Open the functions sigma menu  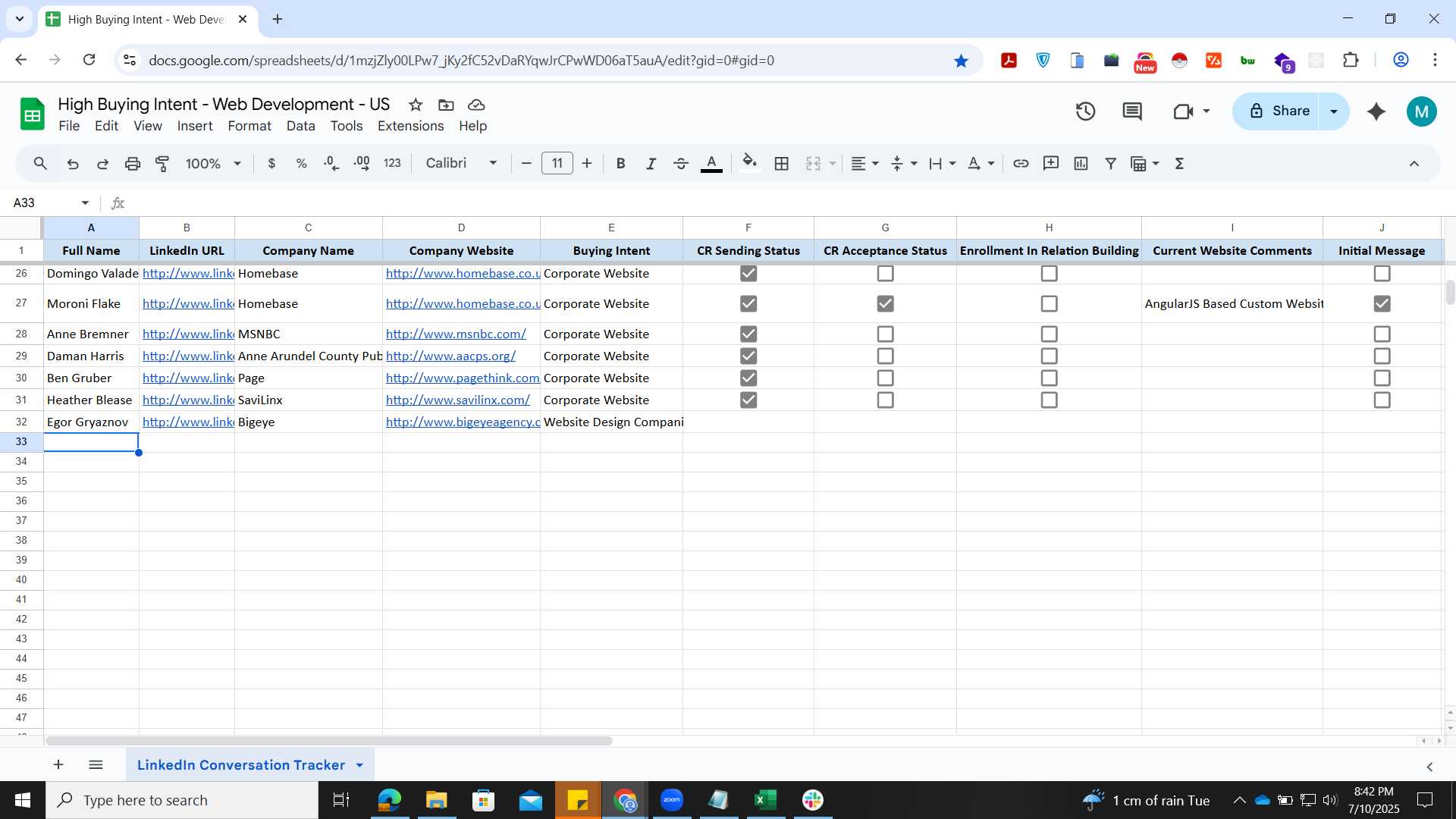pos(1179,163)
